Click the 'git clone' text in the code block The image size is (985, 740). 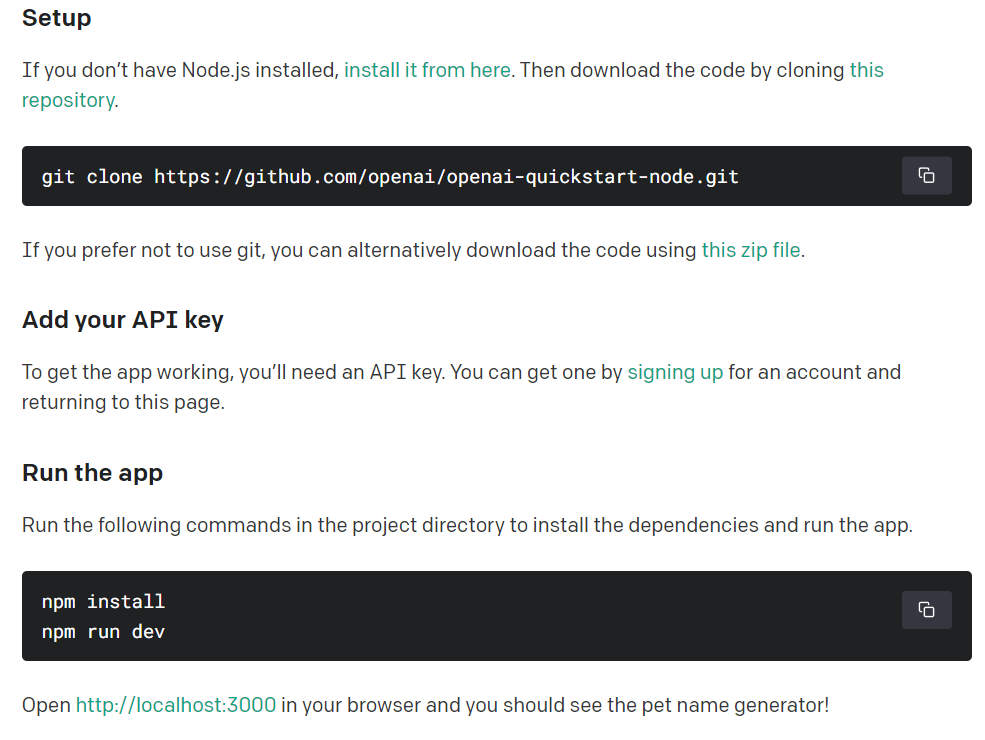point(92,177)
